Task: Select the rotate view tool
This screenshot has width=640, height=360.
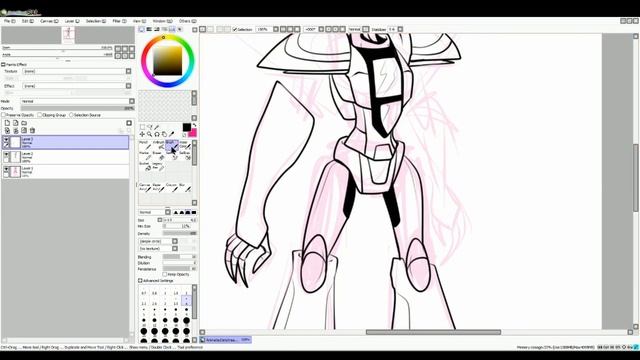Action: click(157, 134)
